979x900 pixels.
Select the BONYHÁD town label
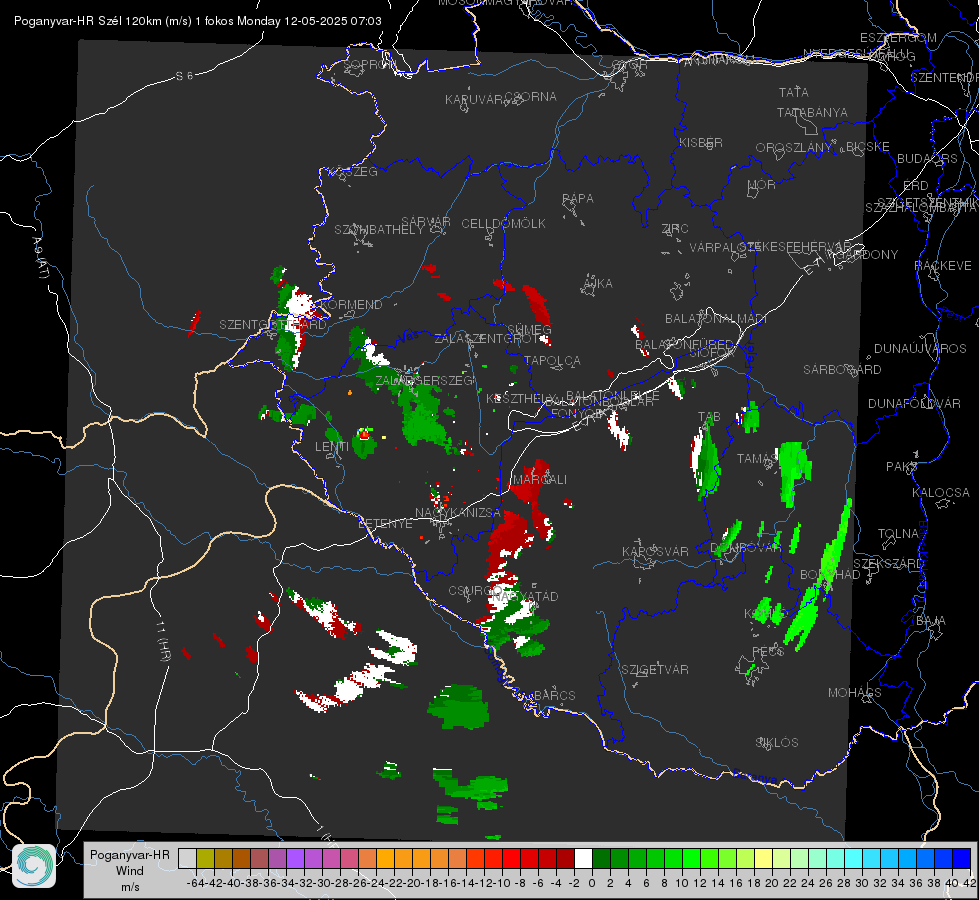click(x=830, y=574)
